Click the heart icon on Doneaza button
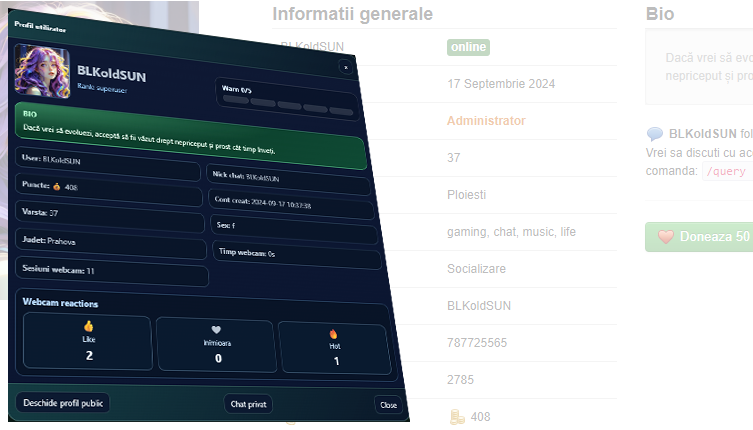The height and width of the screenshot is (430, 753). [666, 236]
